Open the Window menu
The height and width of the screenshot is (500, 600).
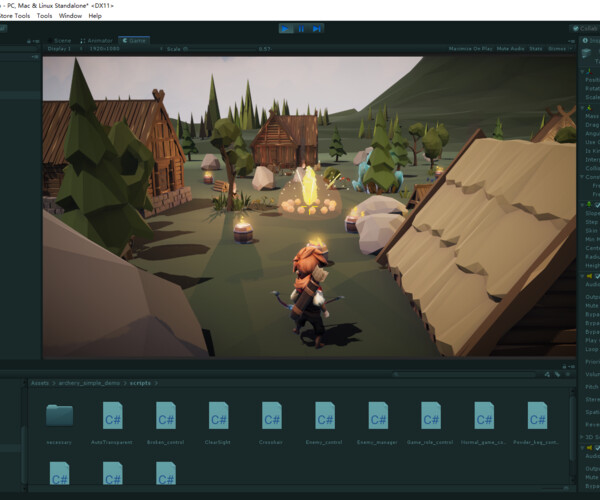70,16
